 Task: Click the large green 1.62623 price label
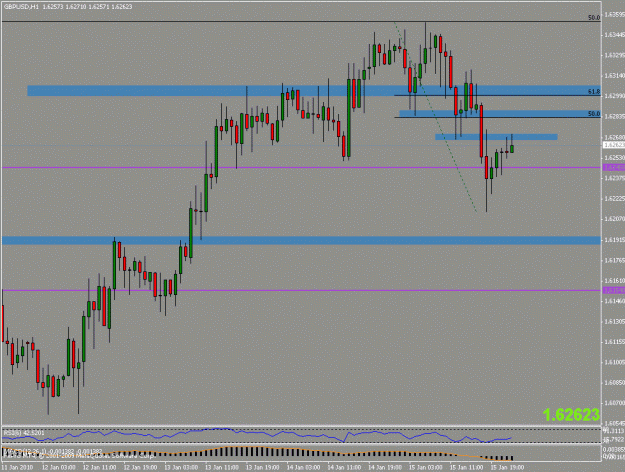click(571, 415)
